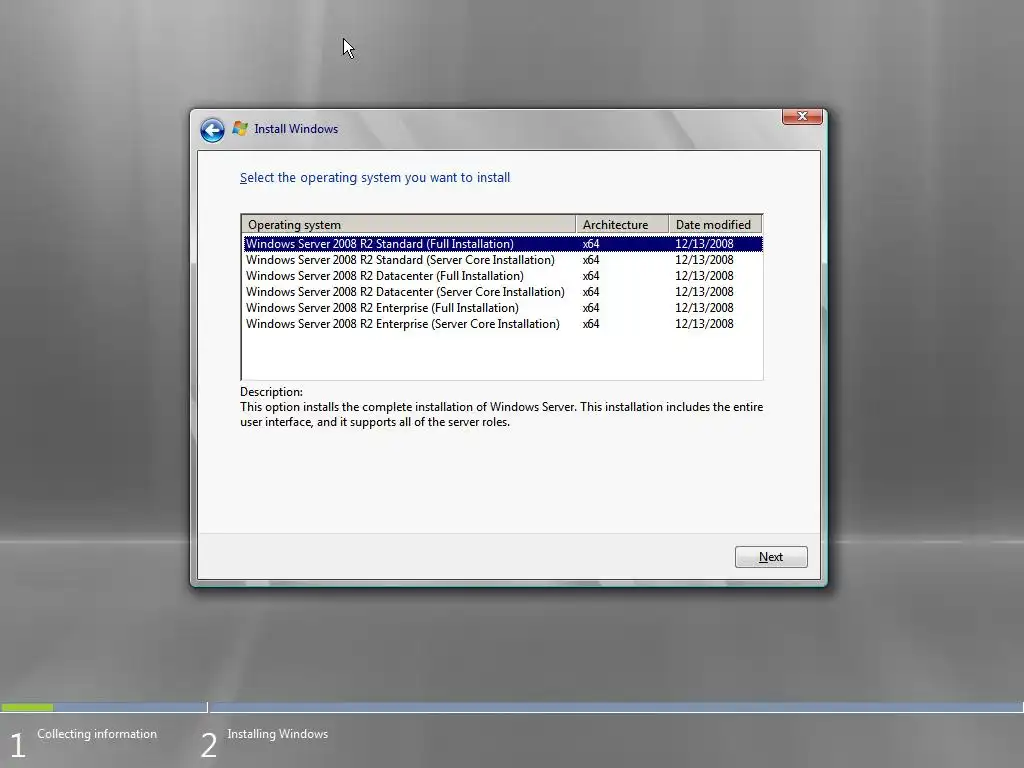
Task: Click the green setup progress bar
Action: coord(27,707)
